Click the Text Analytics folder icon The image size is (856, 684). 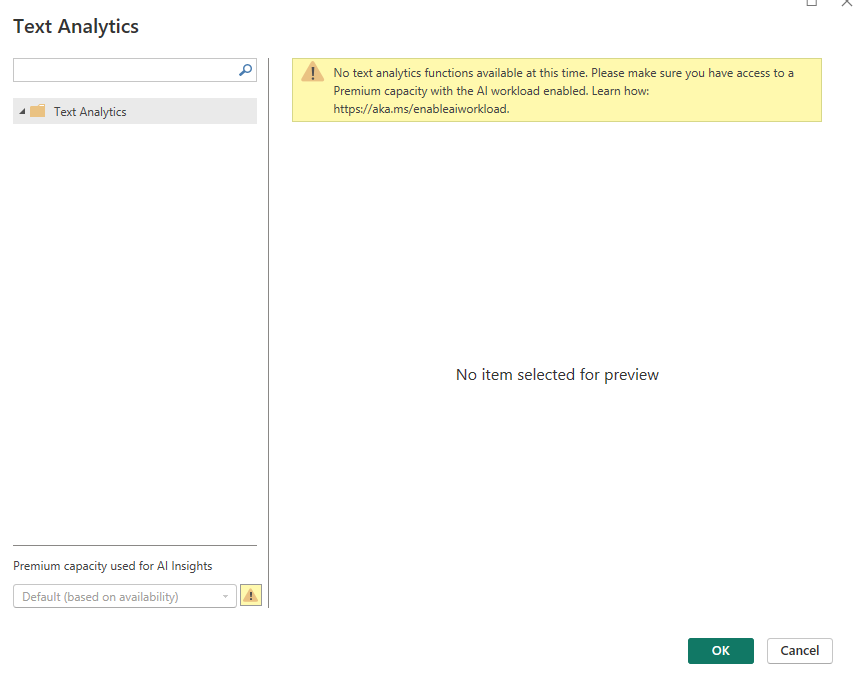(38, 111)
